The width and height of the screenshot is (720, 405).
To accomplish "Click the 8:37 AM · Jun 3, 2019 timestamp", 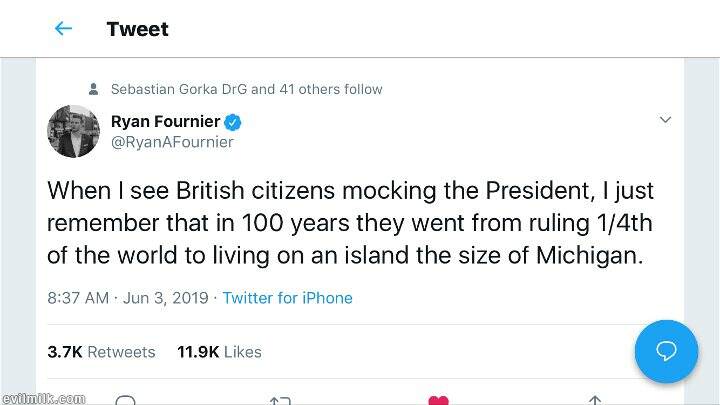I will (x=127, y=298).
